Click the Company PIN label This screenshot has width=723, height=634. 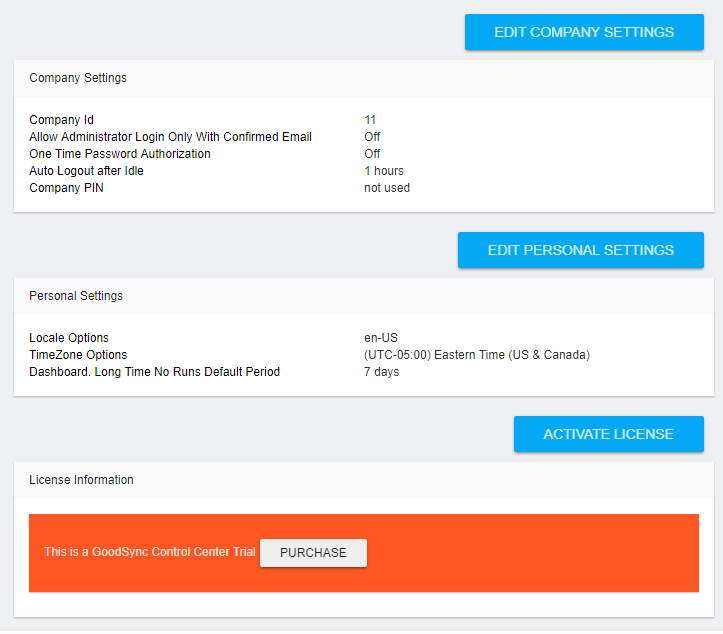(66, 188)
